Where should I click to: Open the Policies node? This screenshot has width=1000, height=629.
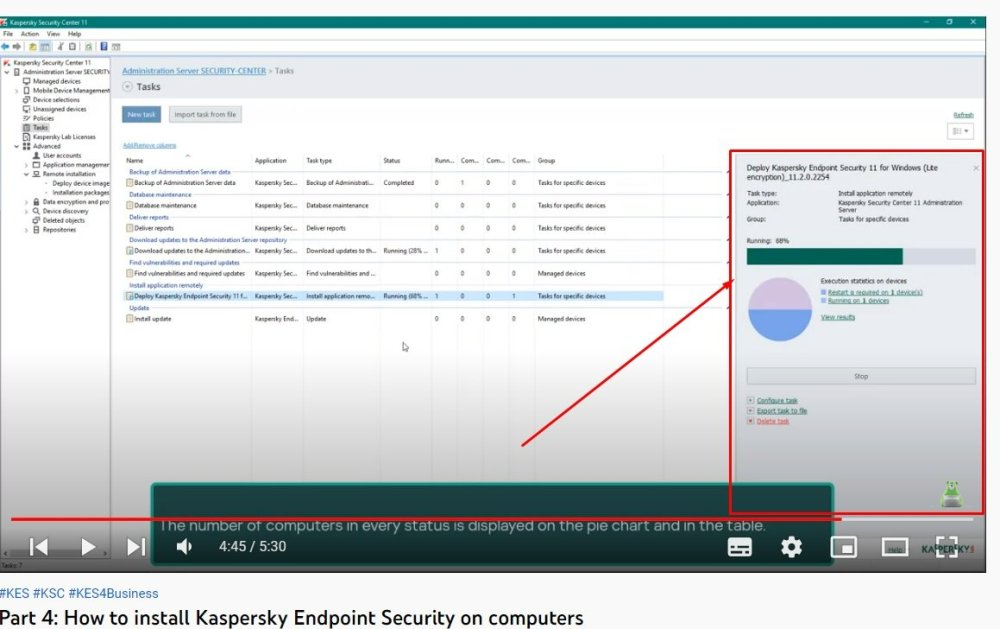[43, 118]
